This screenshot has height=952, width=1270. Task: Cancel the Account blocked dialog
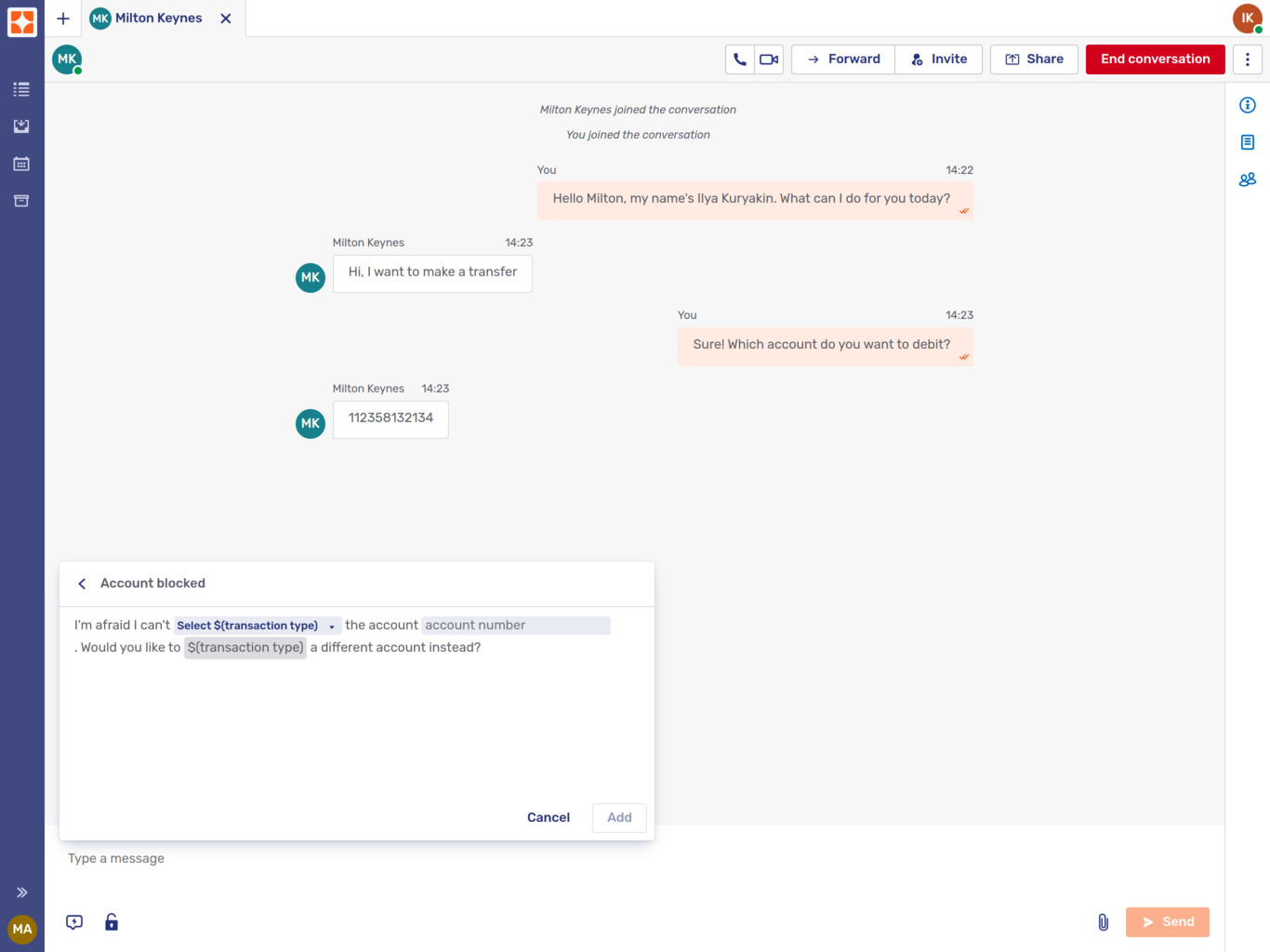548,817
